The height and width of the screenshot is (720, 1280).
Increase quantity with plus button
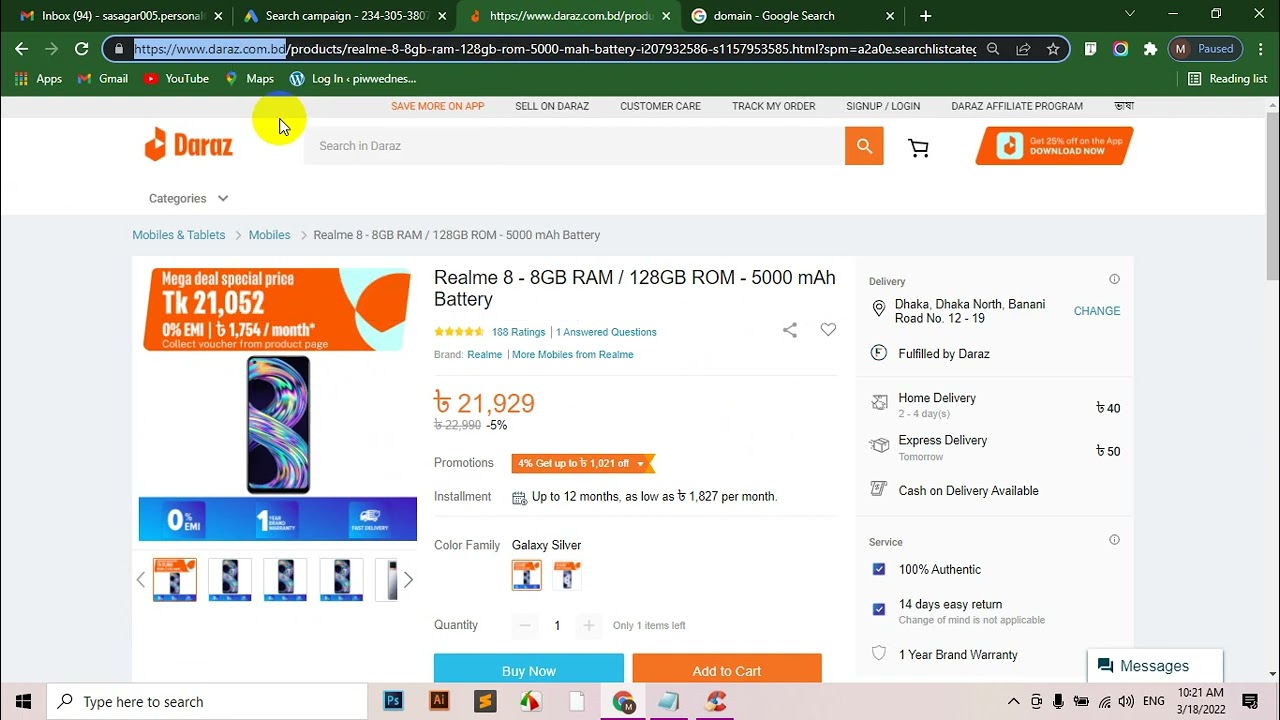pos(589,625)
